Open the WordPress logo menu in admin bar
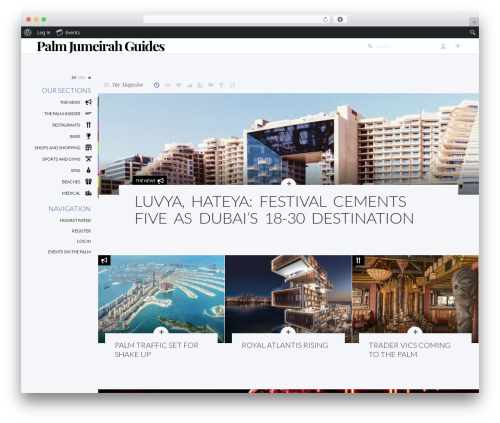This screenshot has height=423, width=500. coord(28,32)
